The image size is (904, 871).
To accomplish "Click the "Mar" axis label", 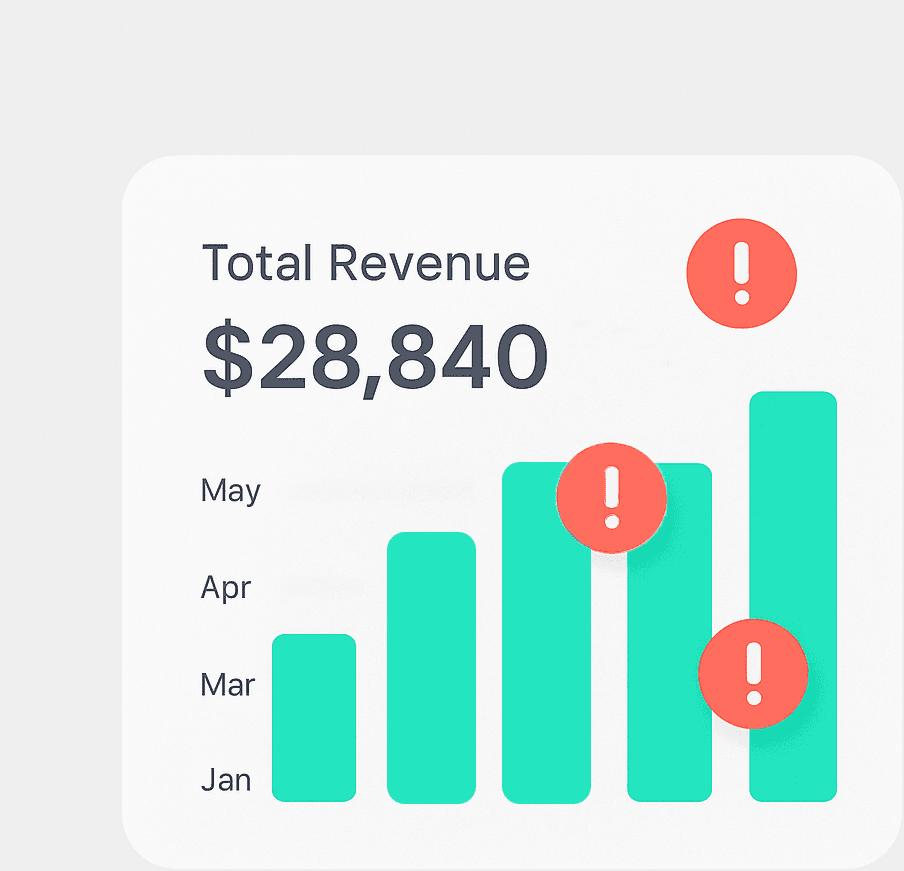I will (228, 685).
